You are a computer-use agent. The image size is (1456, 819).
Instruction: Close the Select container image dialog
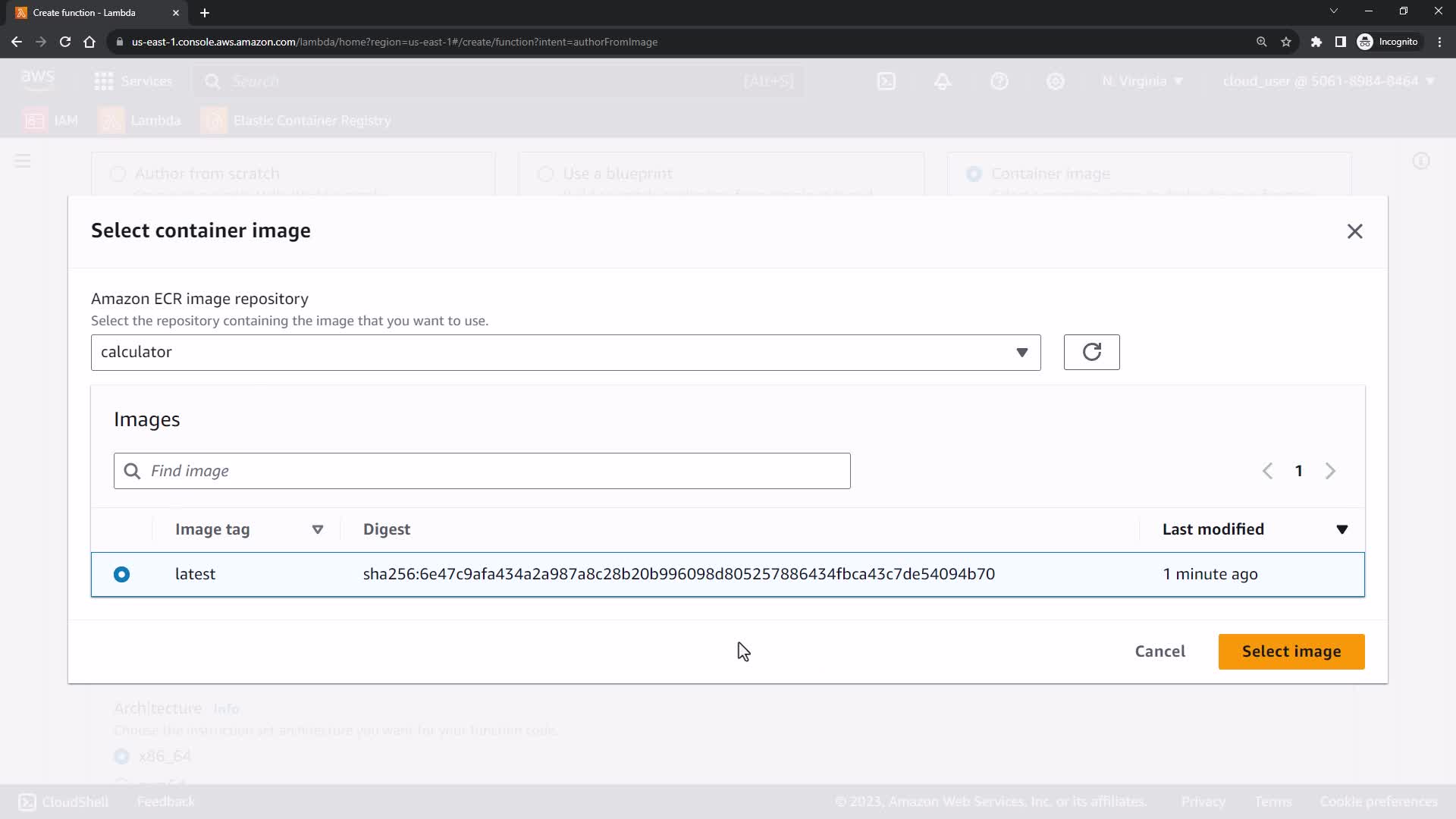pos(1354,231)
